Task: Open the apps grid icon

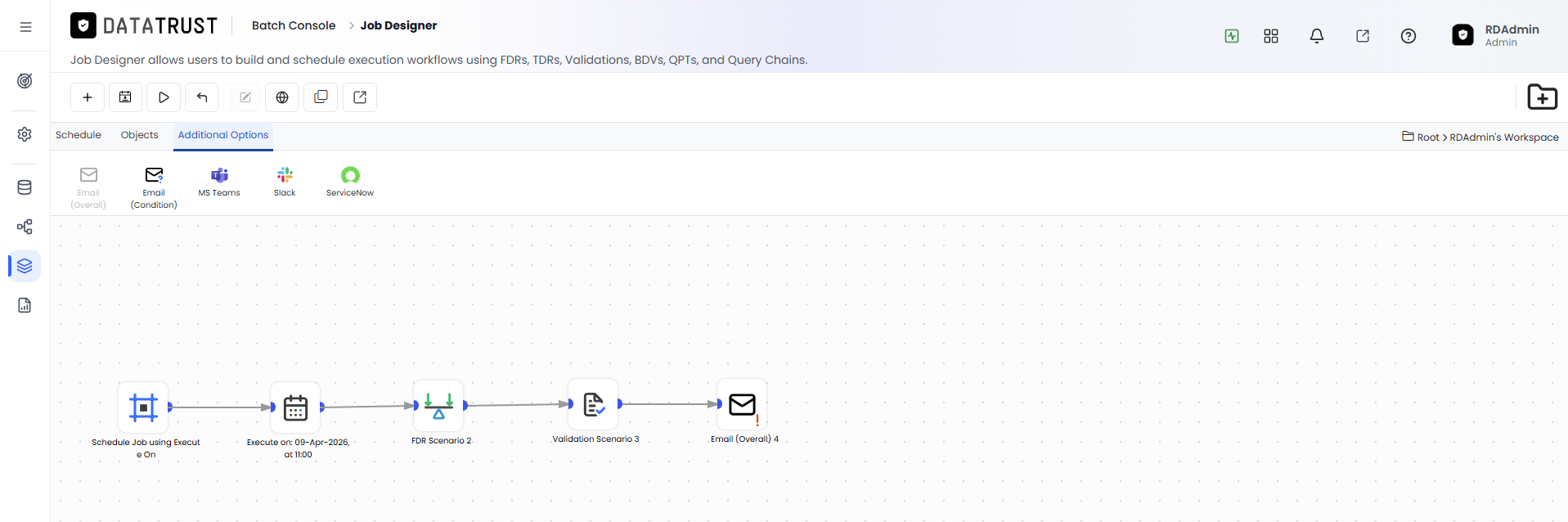Action: pos(1271,36)
